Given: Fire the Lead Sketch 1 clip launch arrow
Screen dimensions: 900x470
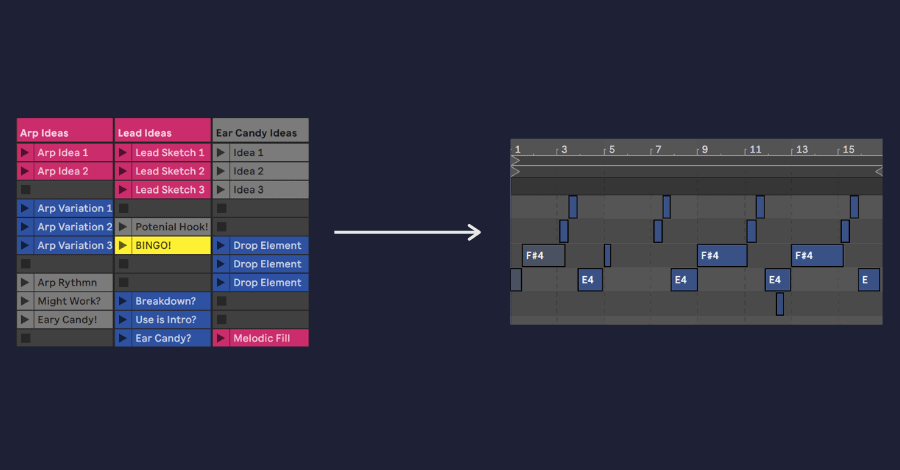Looking at the screenshot, I should coord(122,153).
